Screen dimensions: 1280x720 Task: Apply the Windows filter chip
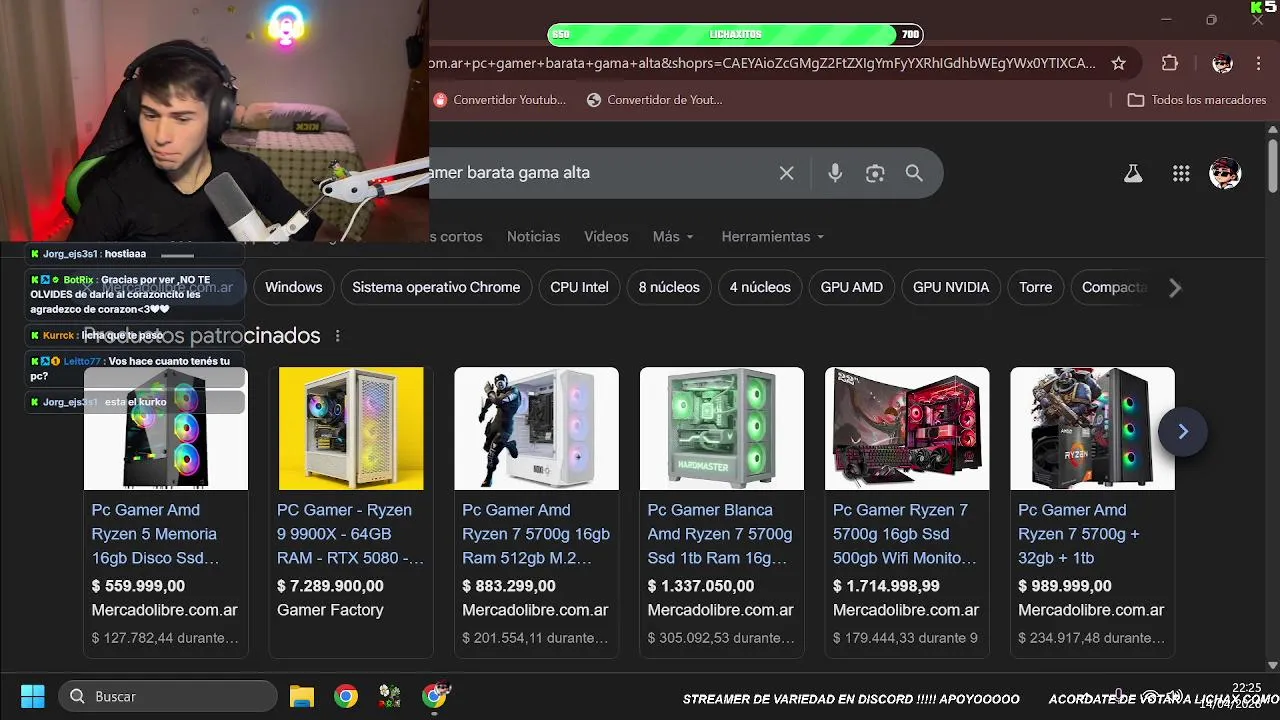click(294, 287)
